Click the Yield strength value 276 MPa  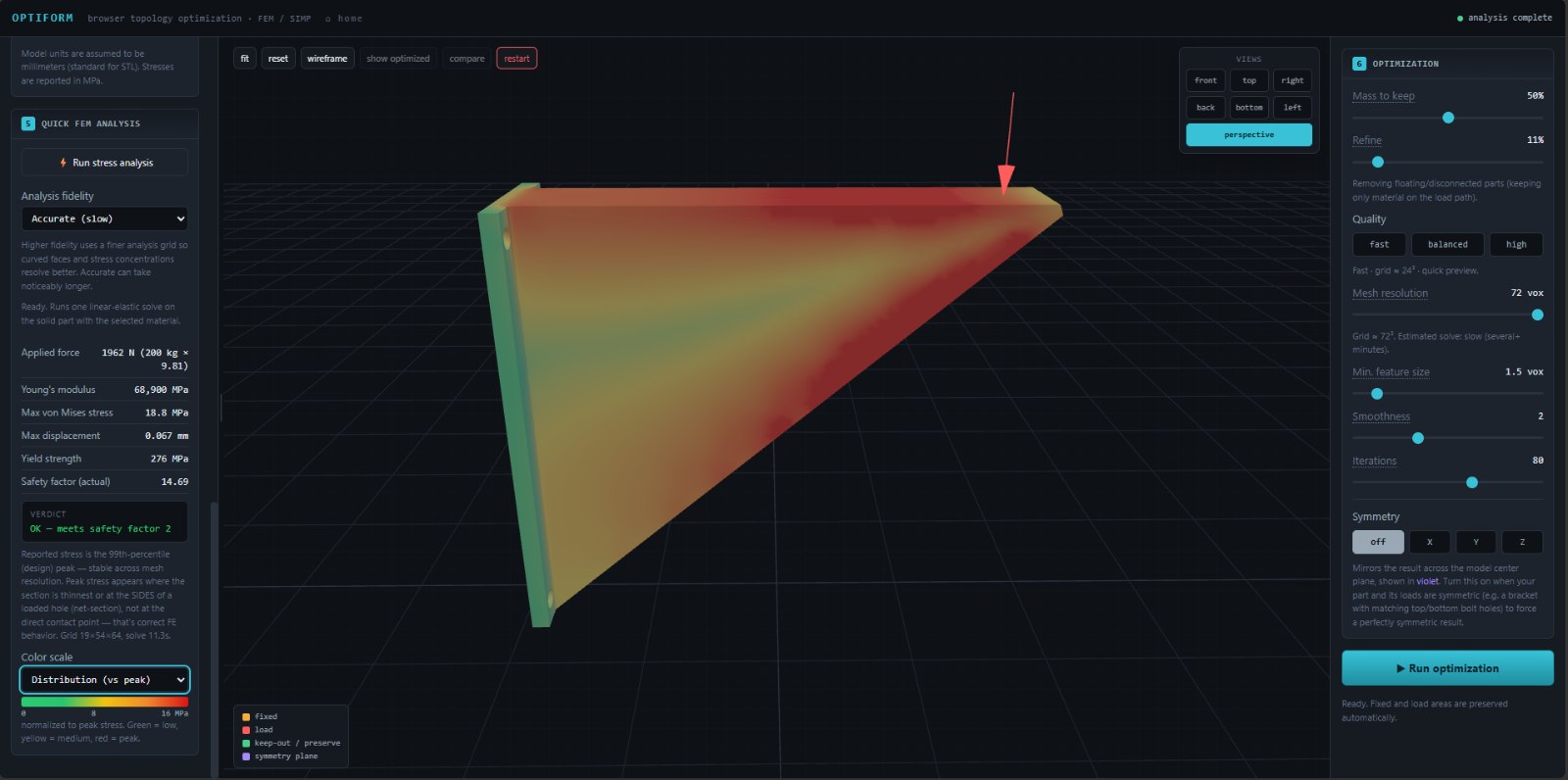point(170,459)
